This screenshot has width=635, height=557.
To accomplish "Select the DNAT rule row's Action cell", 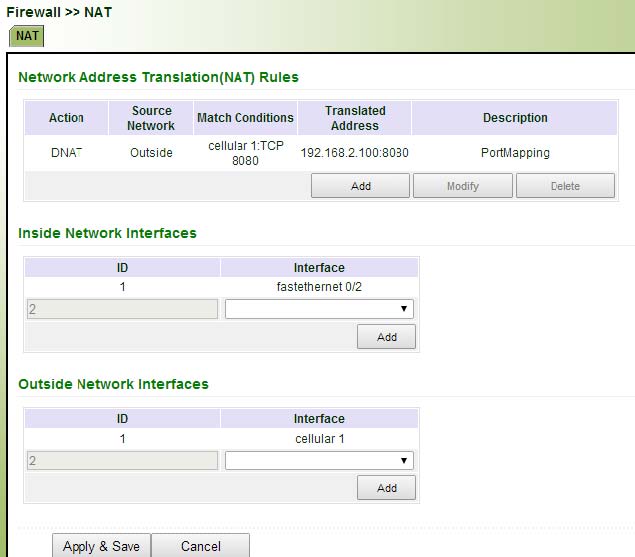I will (x=66, y=153).
